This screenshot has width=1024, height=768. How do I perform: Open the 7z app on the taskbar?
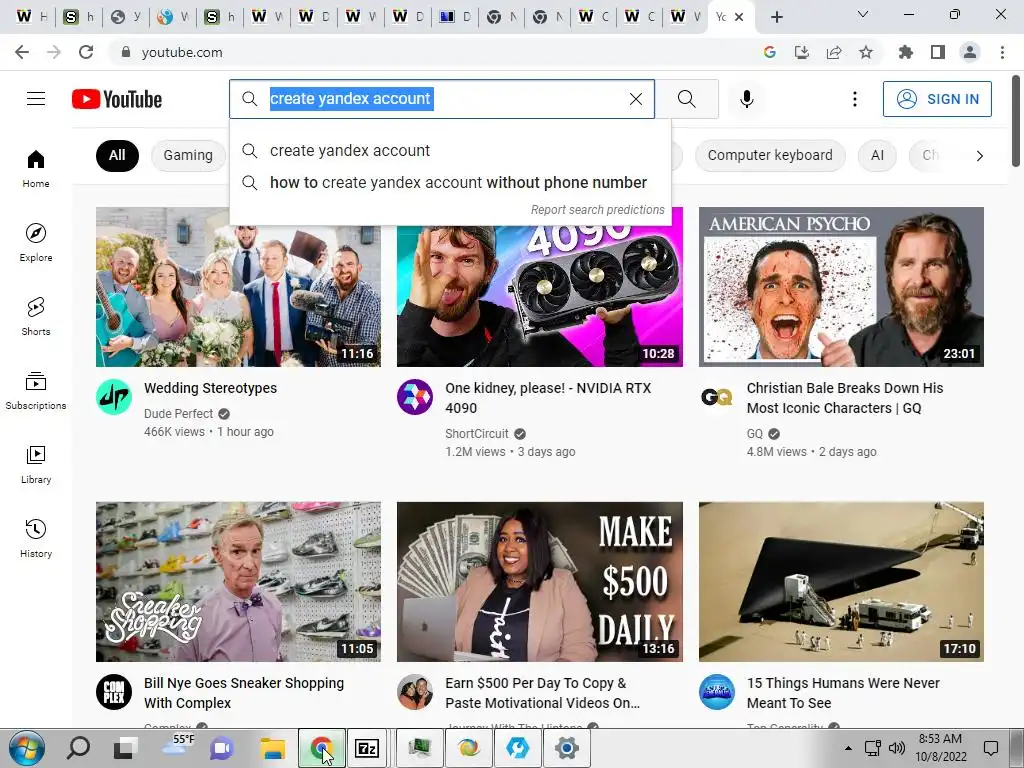[367, 748]
